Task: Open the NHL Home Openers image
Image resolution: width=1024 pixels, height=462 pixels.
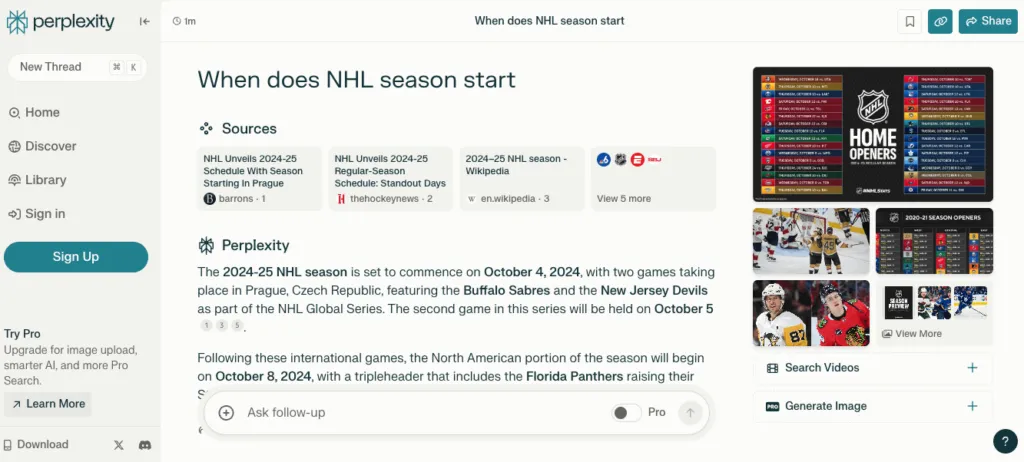Action: click(872, 134)
